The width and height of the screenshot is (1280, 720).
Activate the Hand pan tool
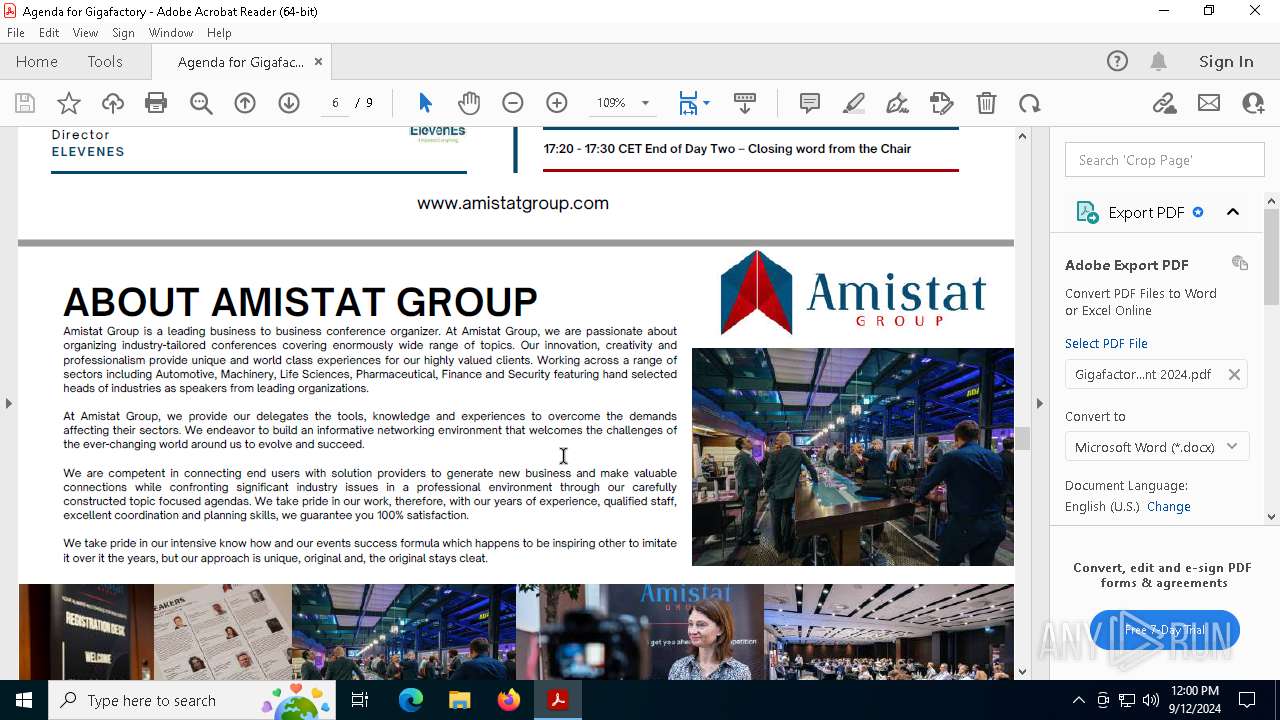coord(469,103)
